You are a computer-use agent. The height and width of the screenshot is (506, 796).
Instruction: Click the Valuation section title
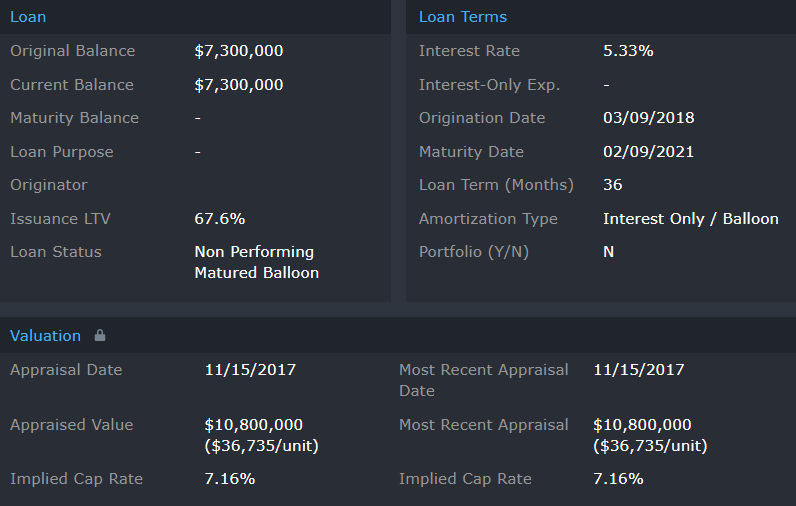45,336
